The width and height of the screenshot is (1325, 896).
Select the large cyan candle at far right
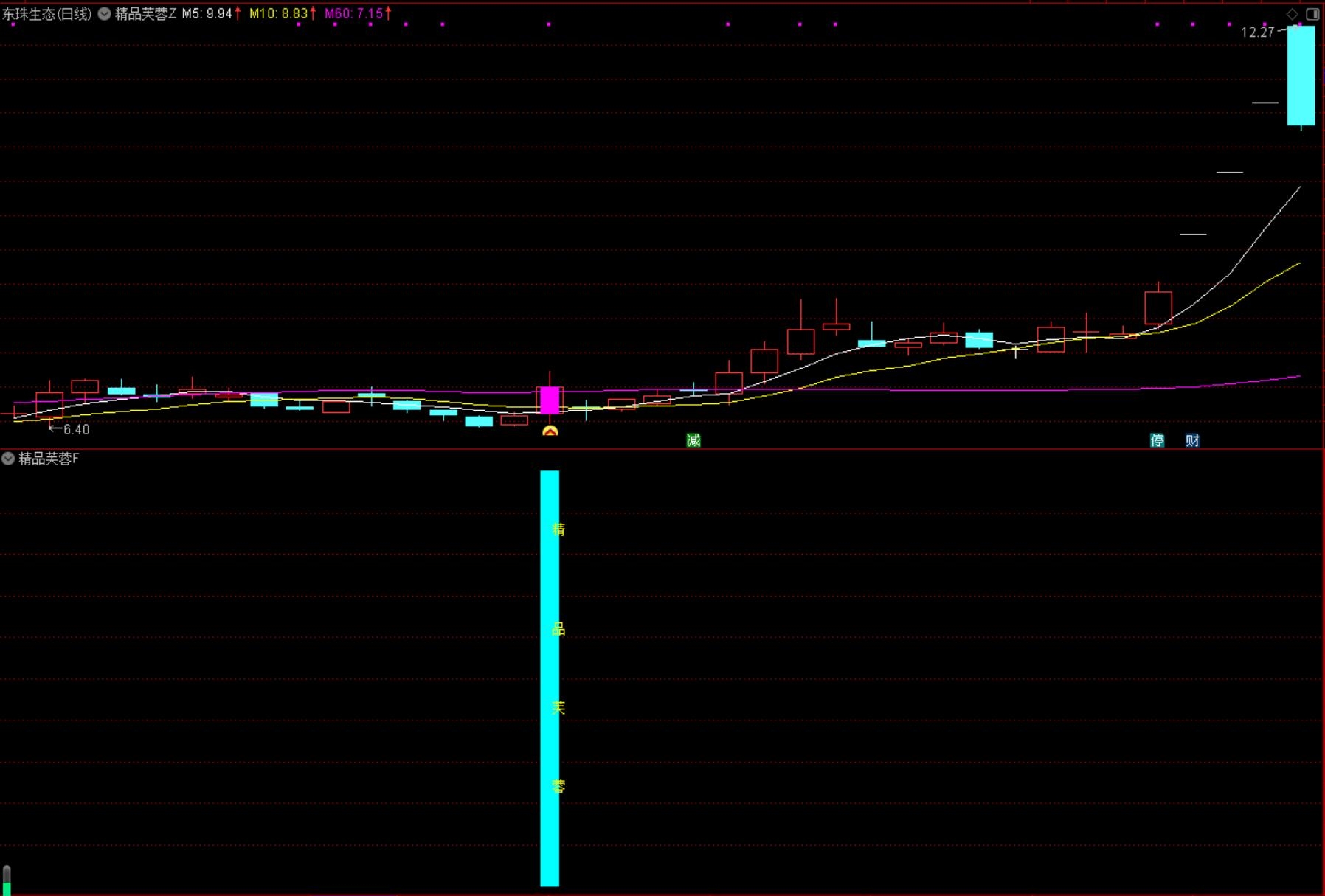click(x=1301, y=76)
